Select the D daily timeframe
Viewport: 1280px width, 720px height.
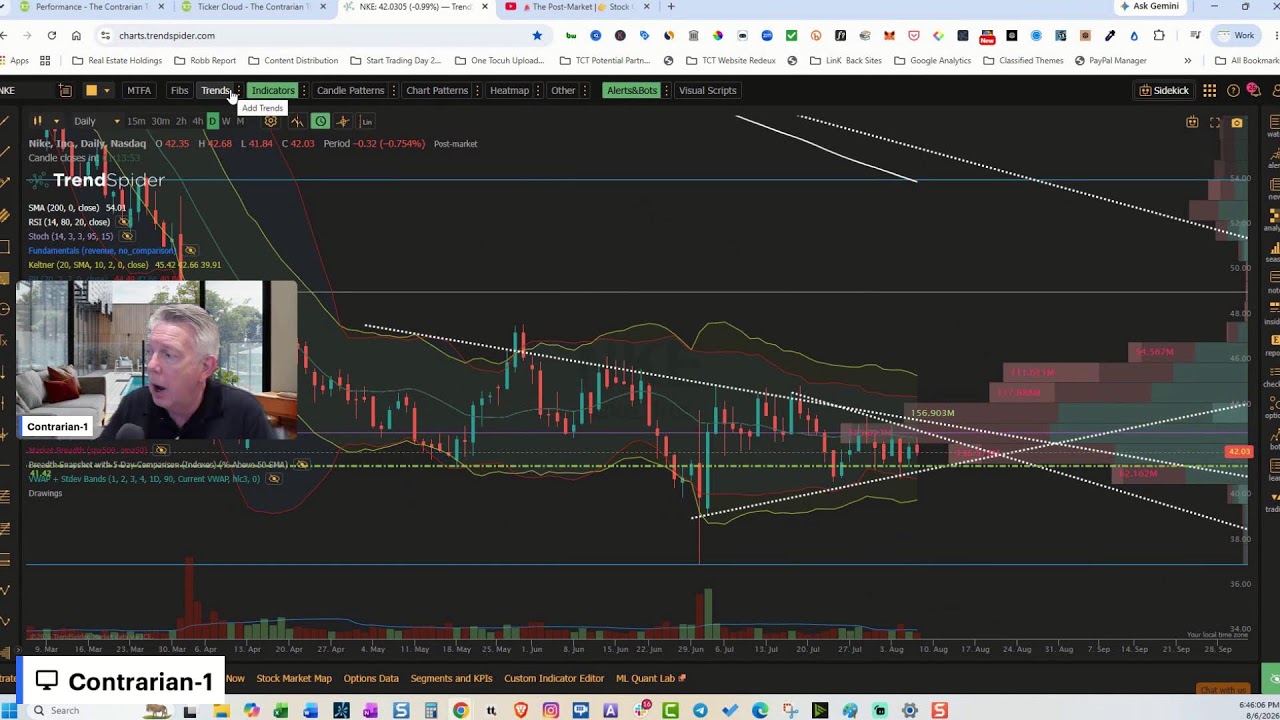click(212, 121)
